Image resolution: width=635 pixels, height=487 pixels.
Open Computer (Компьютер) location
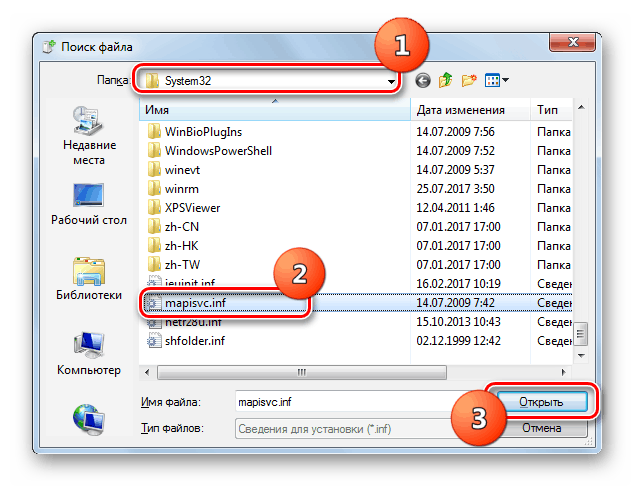point(89,354)
